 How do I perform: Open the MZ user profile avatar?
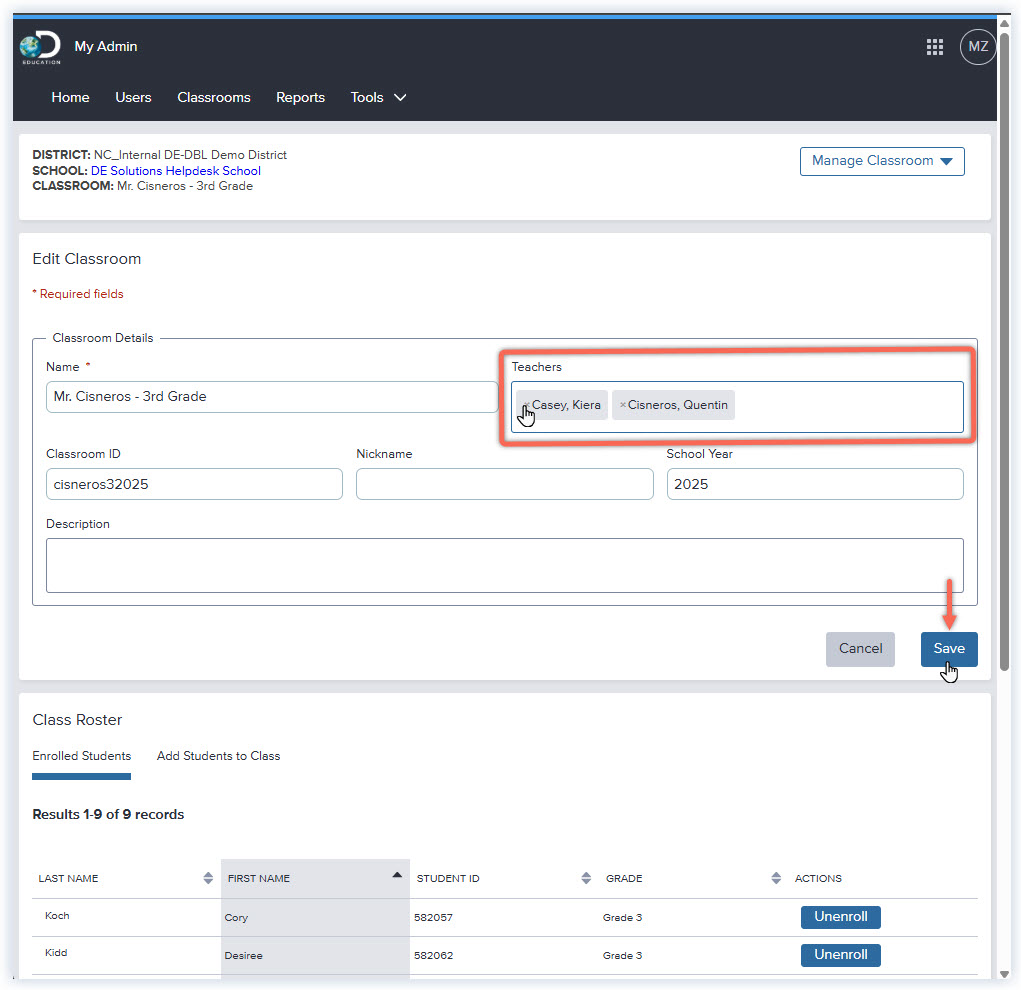pyautogui.click(x=977, y=47)
